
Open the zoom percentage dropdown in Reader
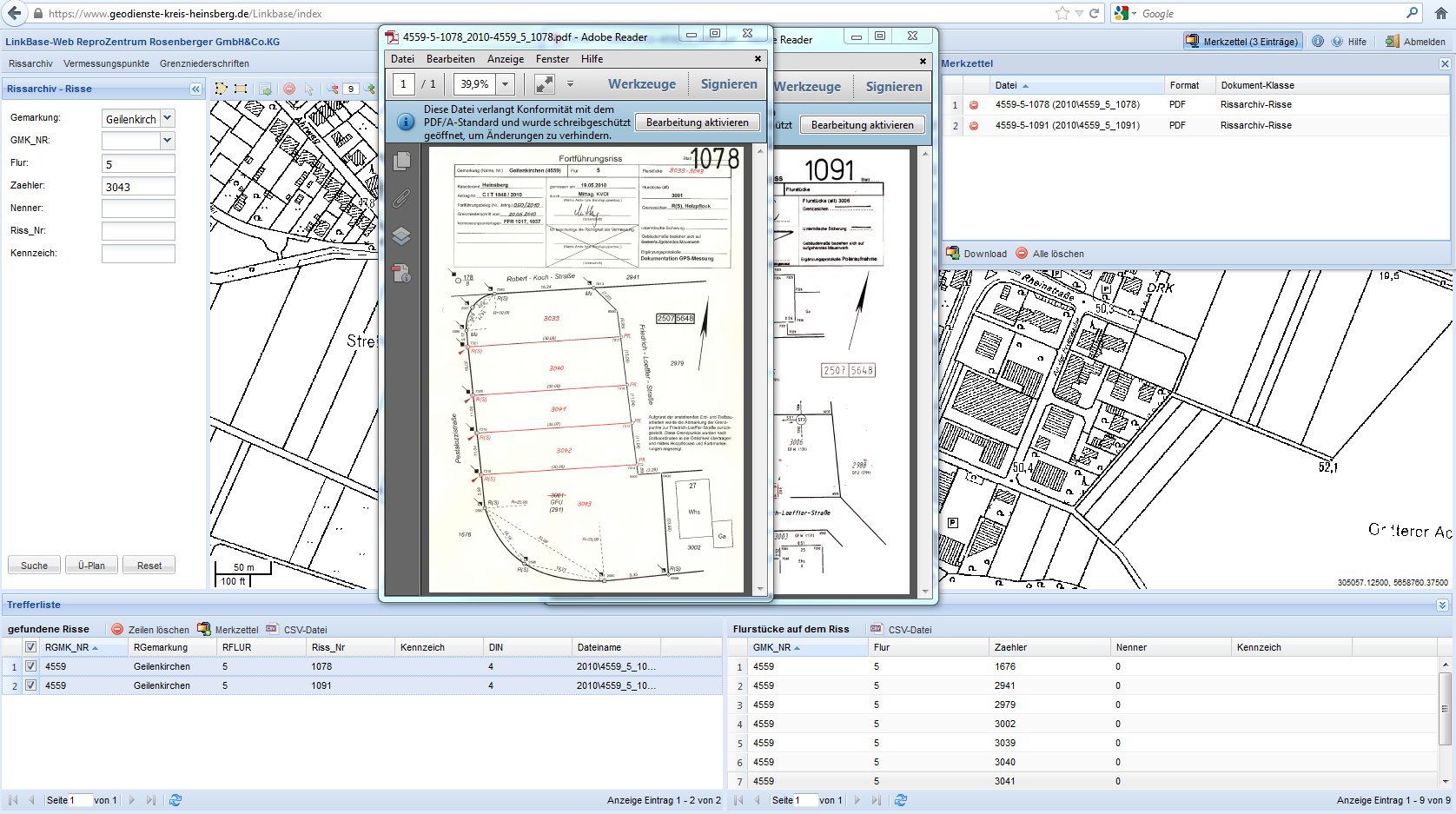[x=506, y=84]
